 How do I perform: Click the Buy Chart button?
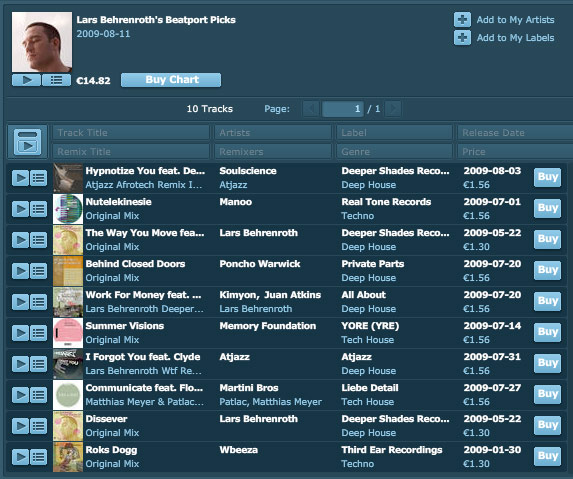click(171, 80)
